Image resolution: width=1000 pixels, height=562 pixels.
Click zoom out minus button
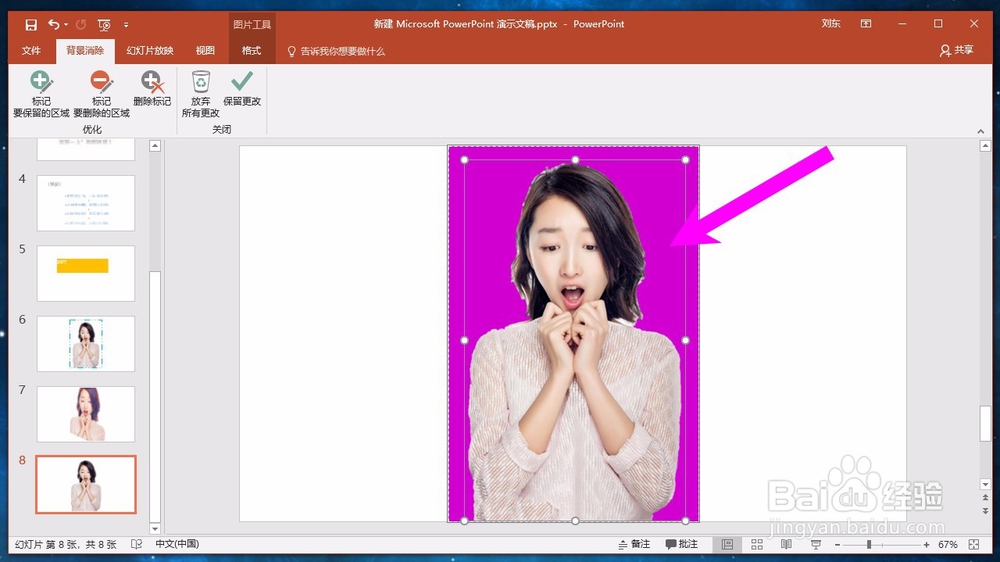[x=837, y=545]
